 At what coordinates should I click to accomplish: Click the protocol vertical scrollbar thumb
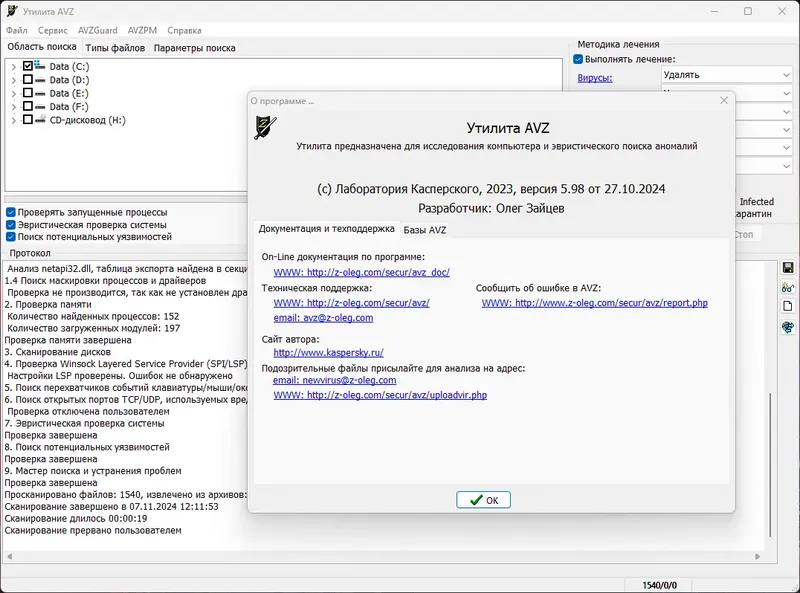[x=770, y=464]
